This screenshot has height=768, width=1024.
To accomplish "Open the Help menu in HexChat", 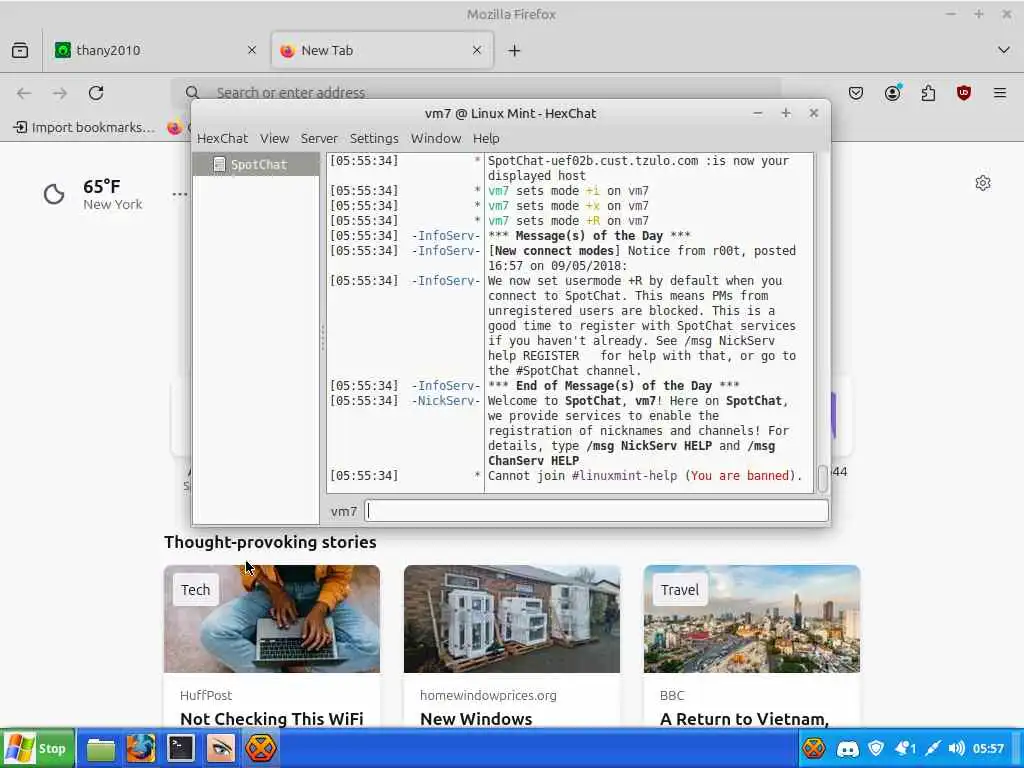I will coord(486,138).
